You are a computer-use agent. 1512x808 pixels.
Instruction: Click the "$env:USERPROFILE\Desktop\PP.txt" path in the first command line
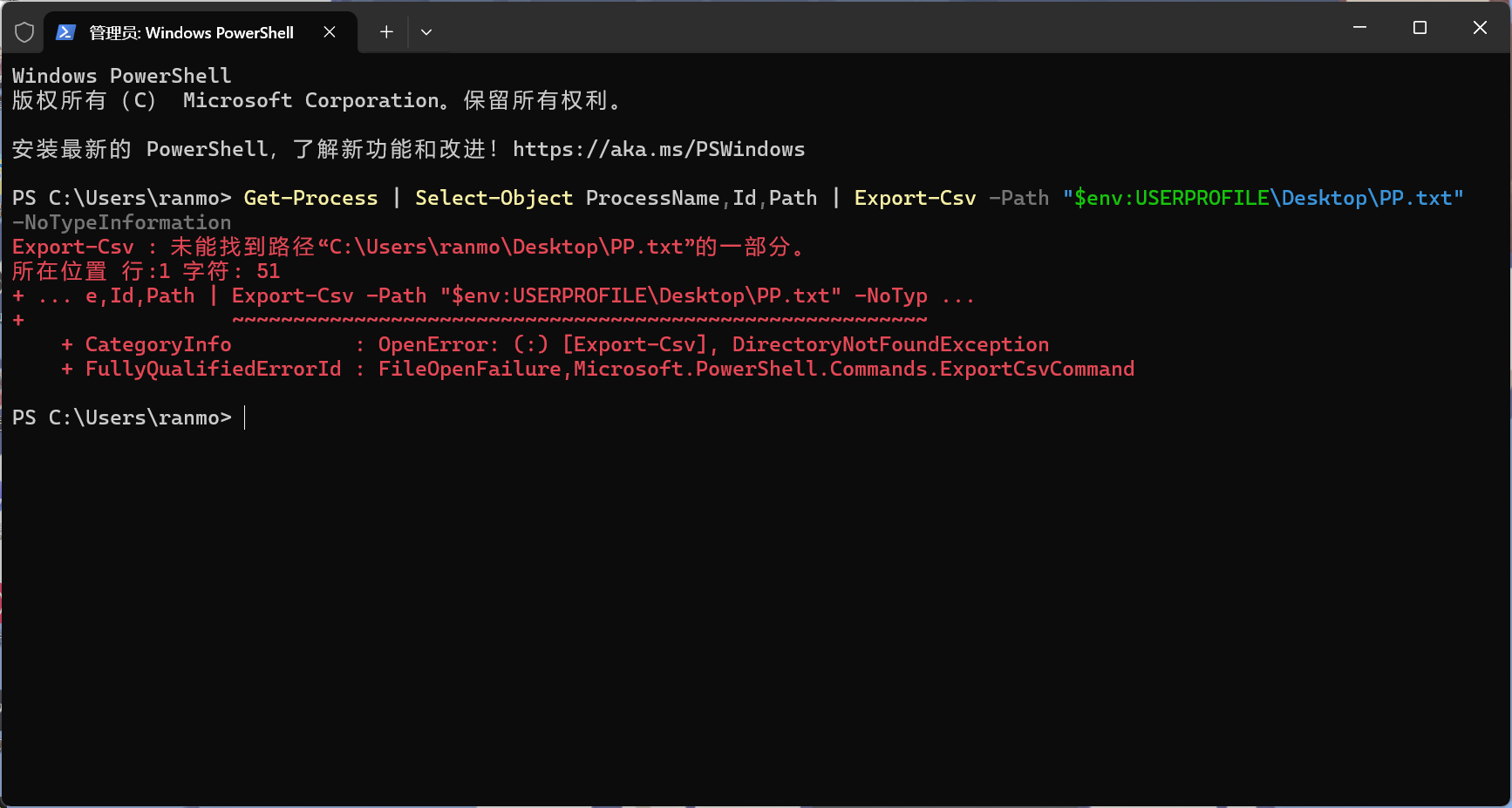(x=1263, y=198)
